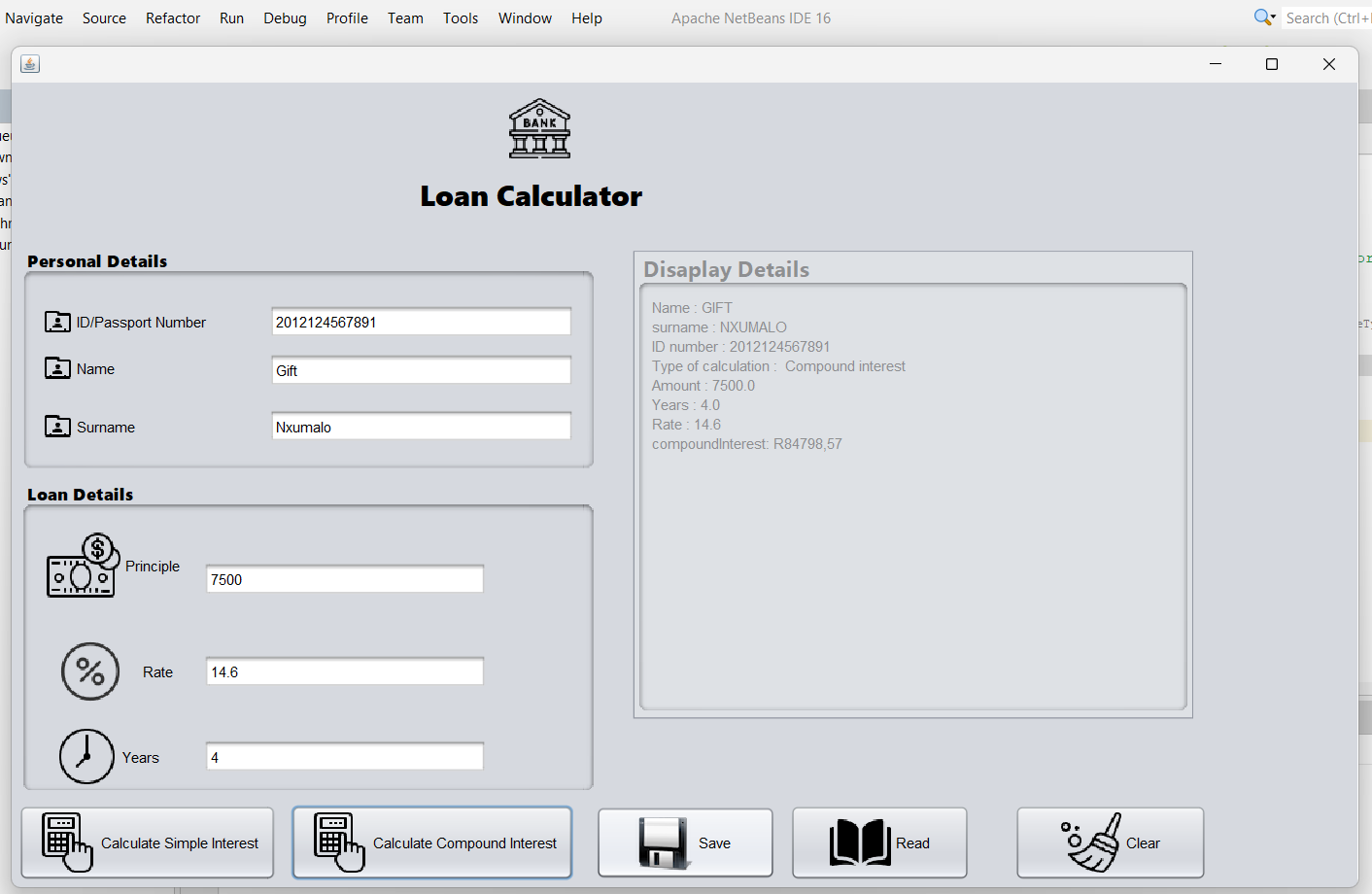1372x894 pixels.
Task: Click the search box in the top right
Action: click(x=1331, y=17)
